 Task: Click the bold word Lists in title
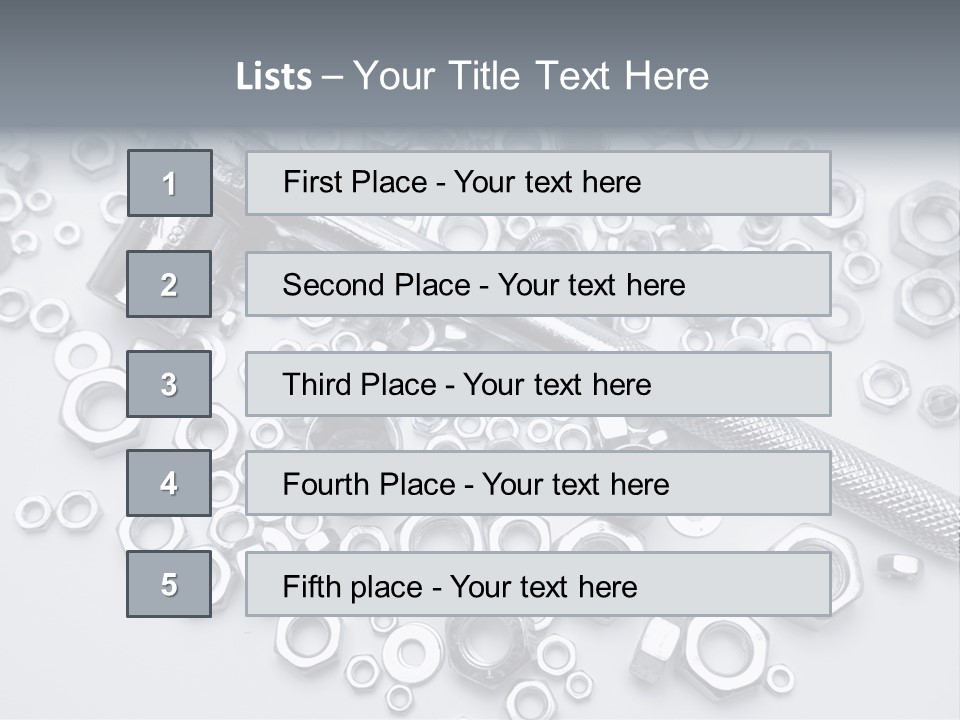click(x=273, y=77)
